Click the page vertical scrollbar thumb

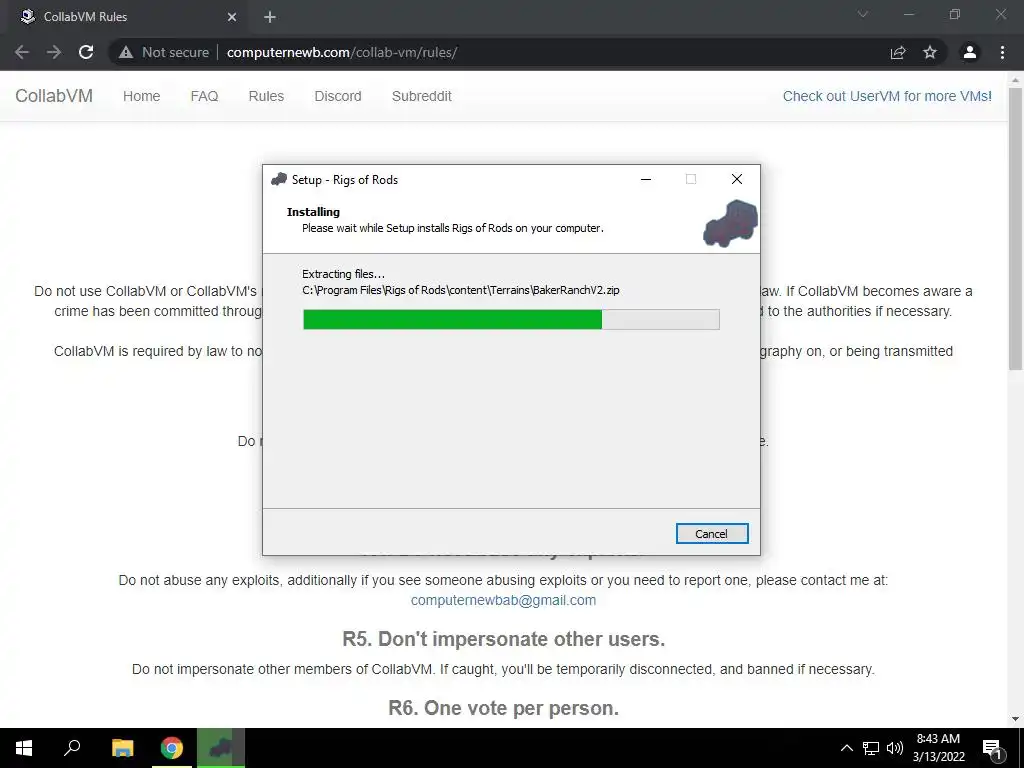click(x=1015, y=229)
